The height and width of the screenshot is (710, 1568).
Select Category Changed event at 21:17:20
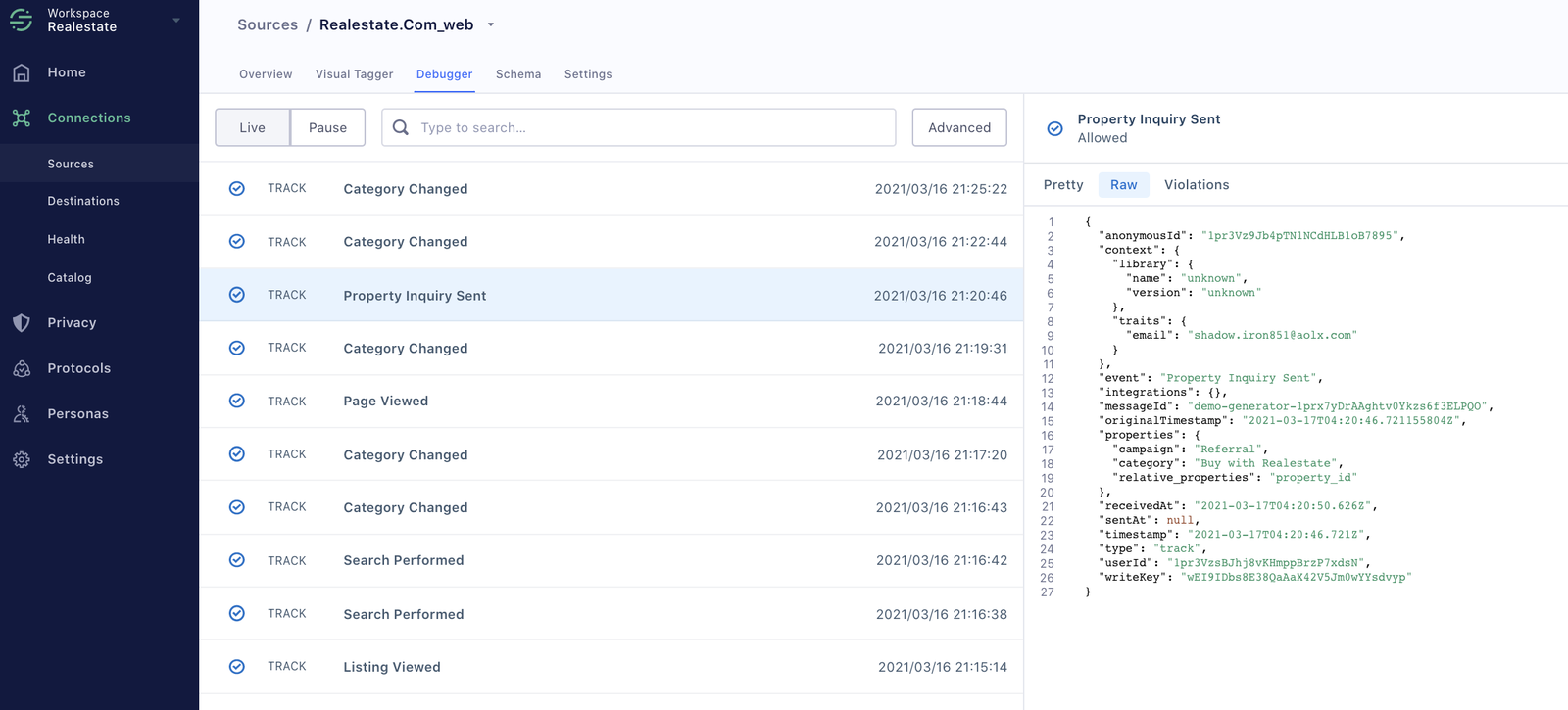tap(612, 454)
